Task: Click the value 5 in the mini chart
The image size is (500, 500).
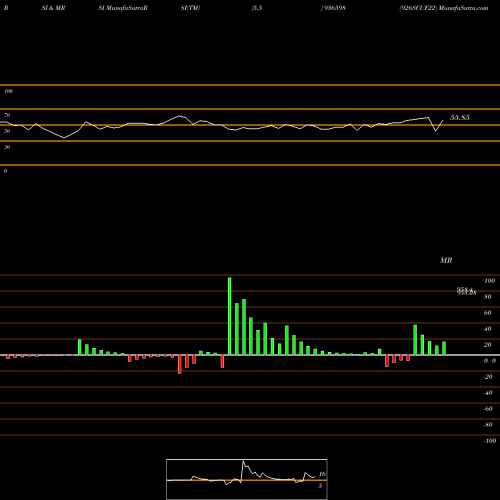Action: (320, 486)
